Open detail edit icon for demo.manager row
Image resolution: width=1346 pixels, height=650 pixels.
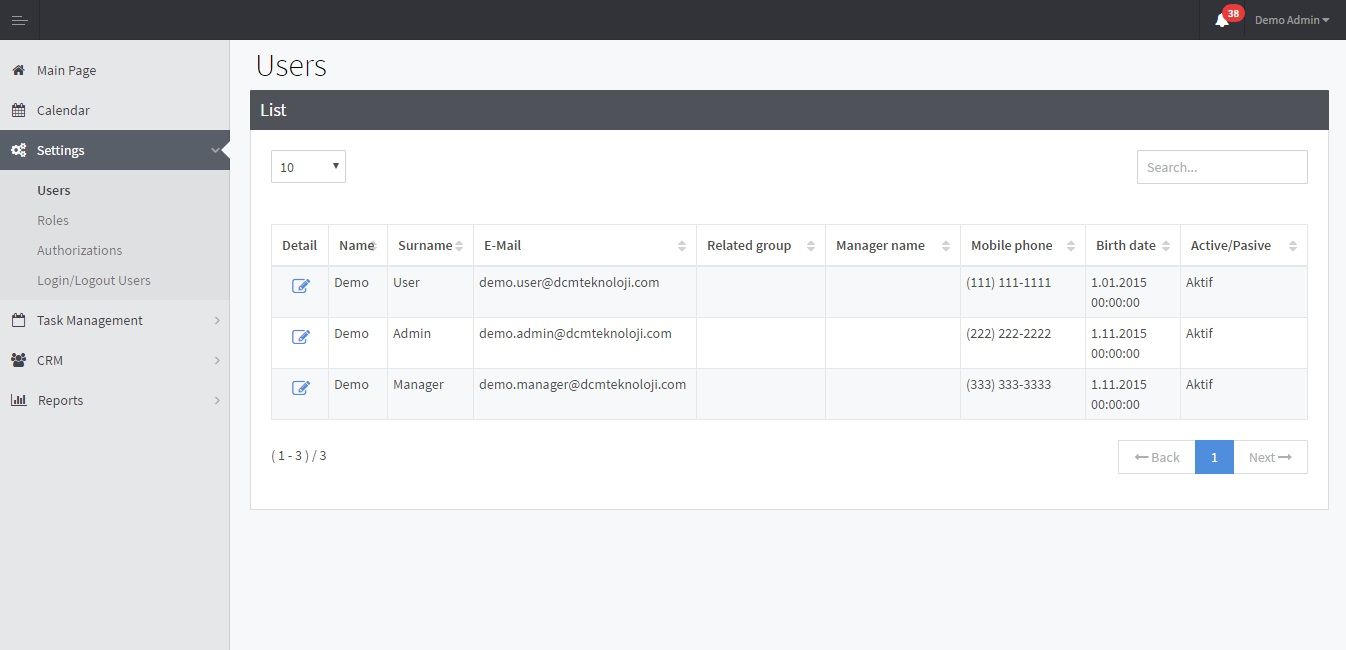(300, 388)
